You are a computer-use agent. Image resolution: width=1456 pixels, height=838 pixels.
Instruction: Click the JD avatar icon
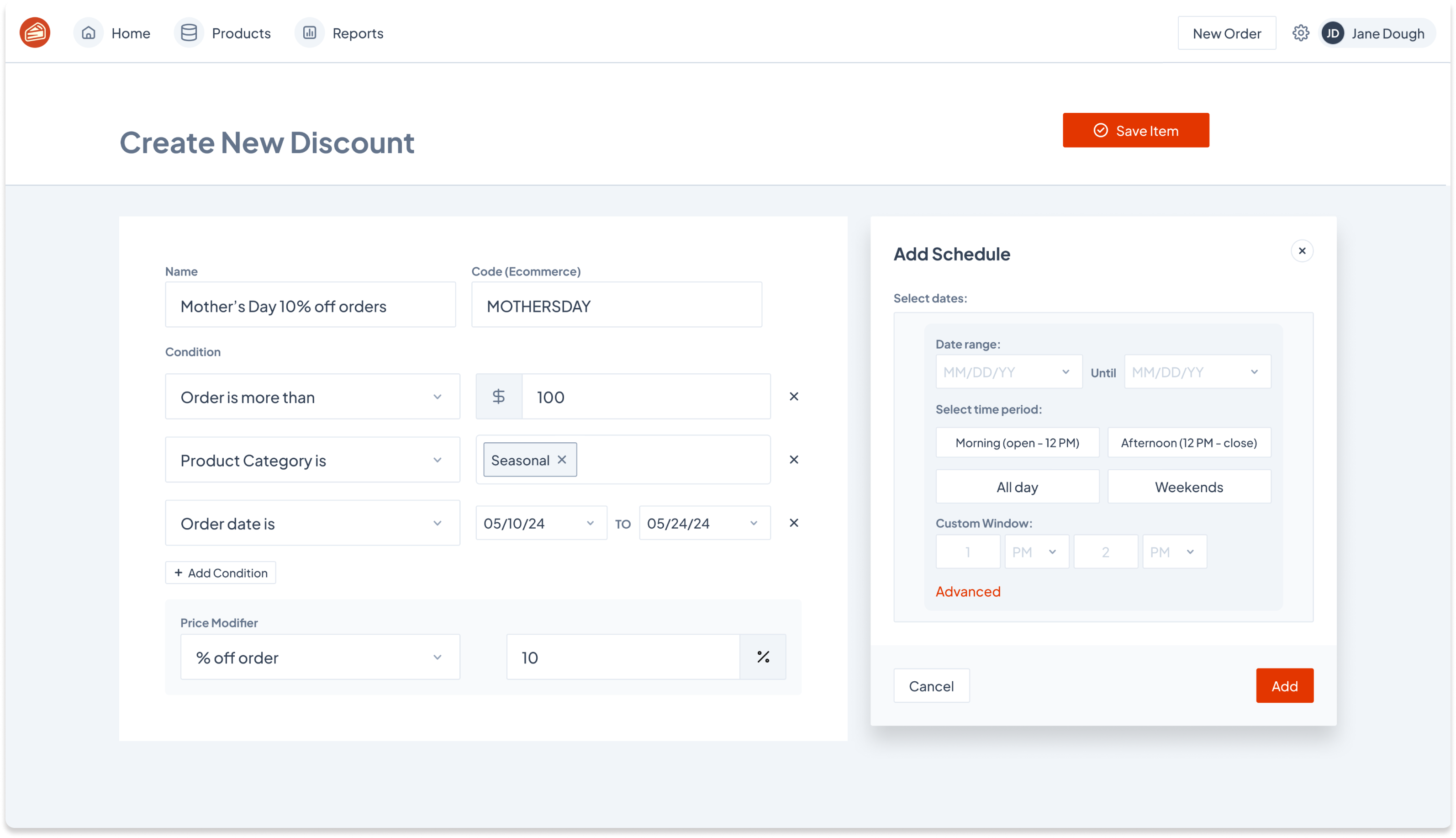coord(1334,33)
